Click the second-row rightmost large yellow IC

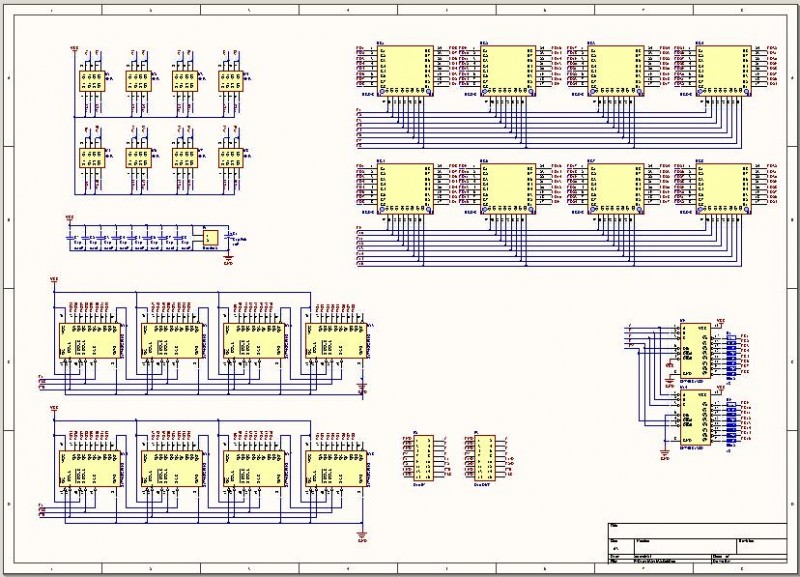point(724,188)
